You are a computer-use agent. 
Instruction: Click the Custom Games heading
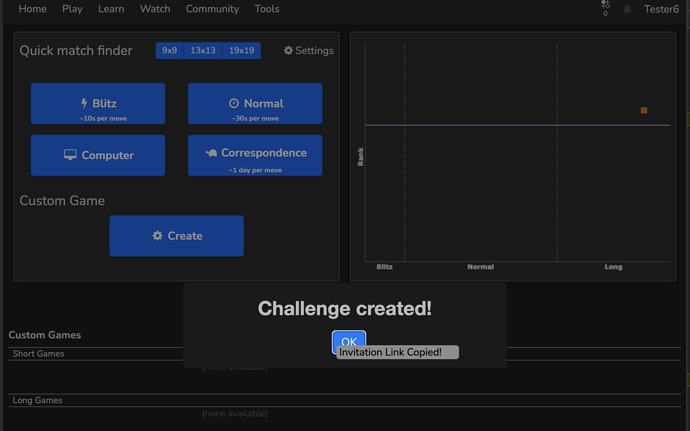pos(45,335)
